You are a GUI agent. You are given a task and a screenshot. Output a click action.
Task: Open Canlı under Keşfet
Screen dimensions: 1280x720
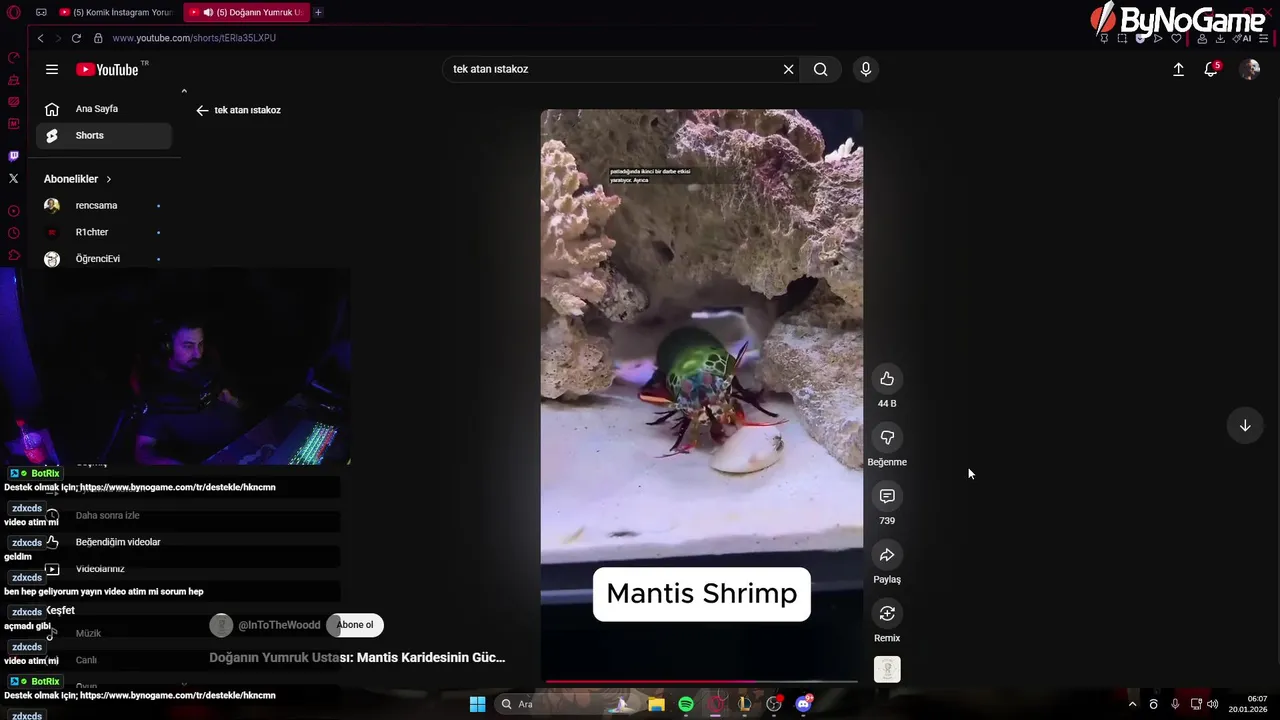86,660
